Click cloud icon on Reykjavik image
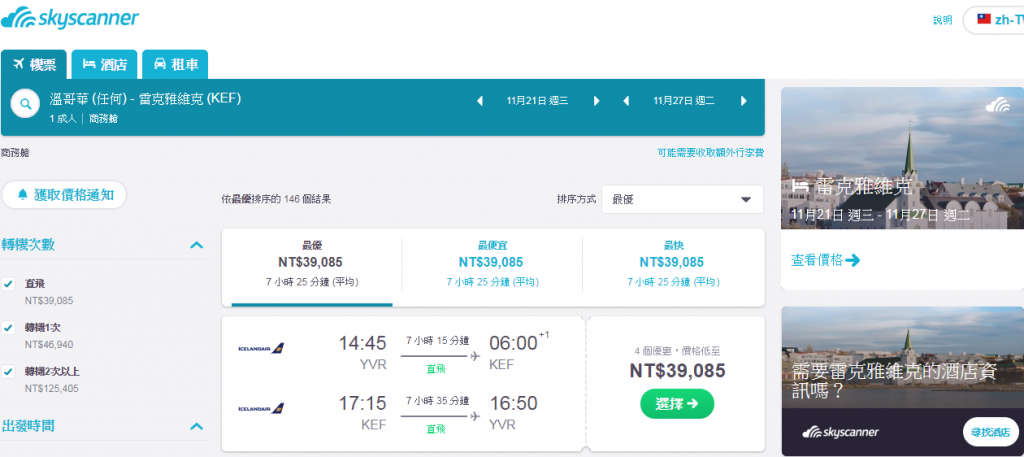Screen dimensions: 1024x457 (997, 104)
